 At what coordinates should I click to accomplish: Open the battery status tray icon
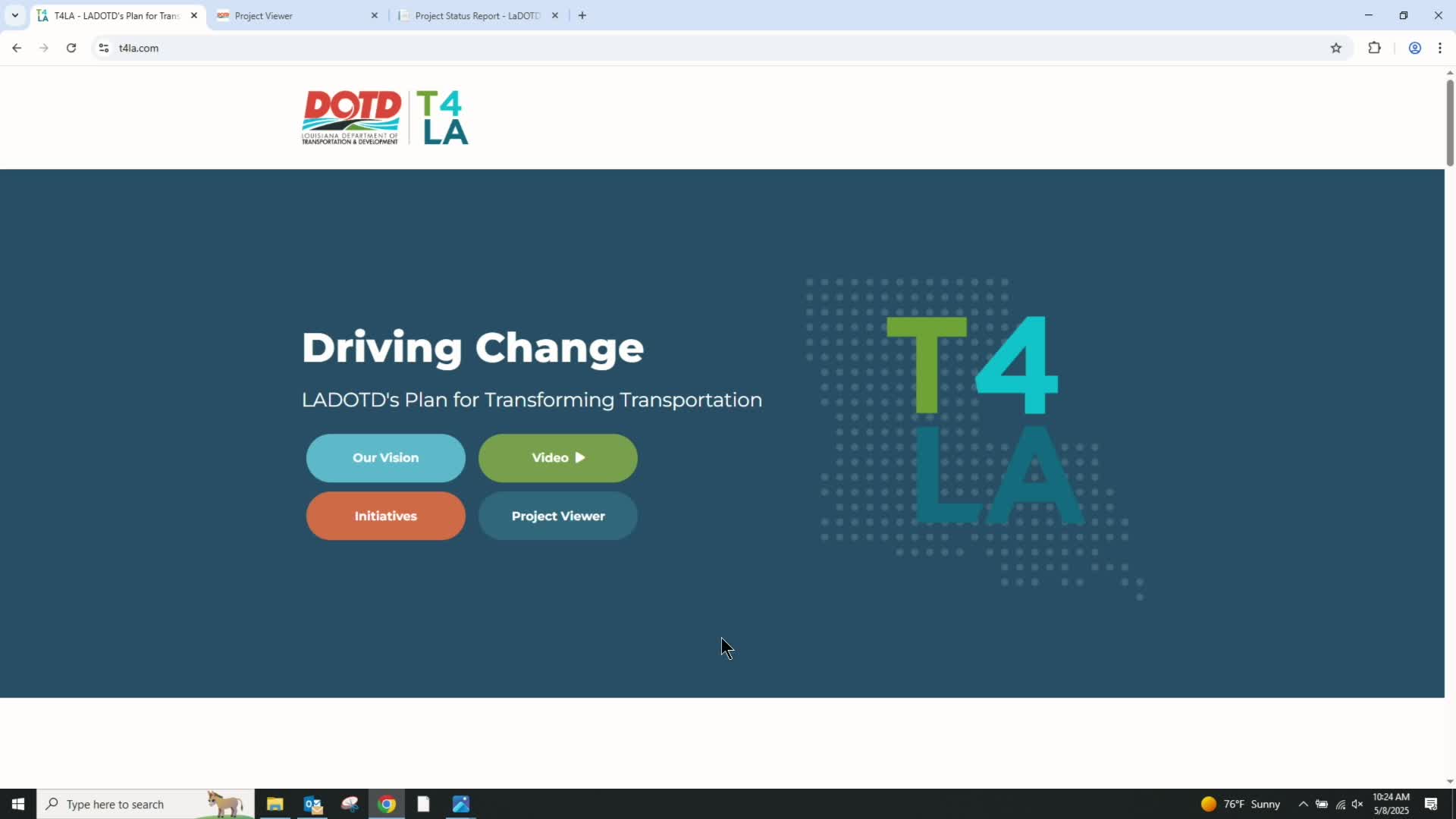click(1322, 804)
